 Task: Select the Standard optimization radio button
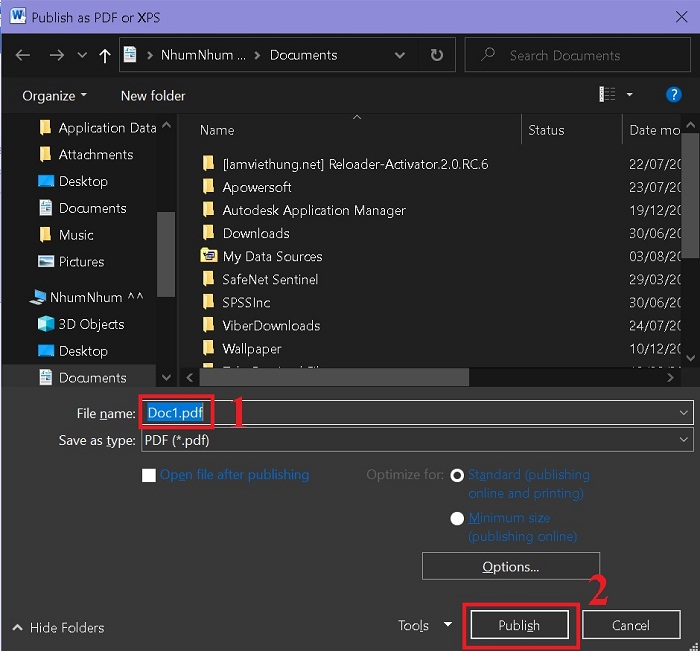(x=458, y=476)
